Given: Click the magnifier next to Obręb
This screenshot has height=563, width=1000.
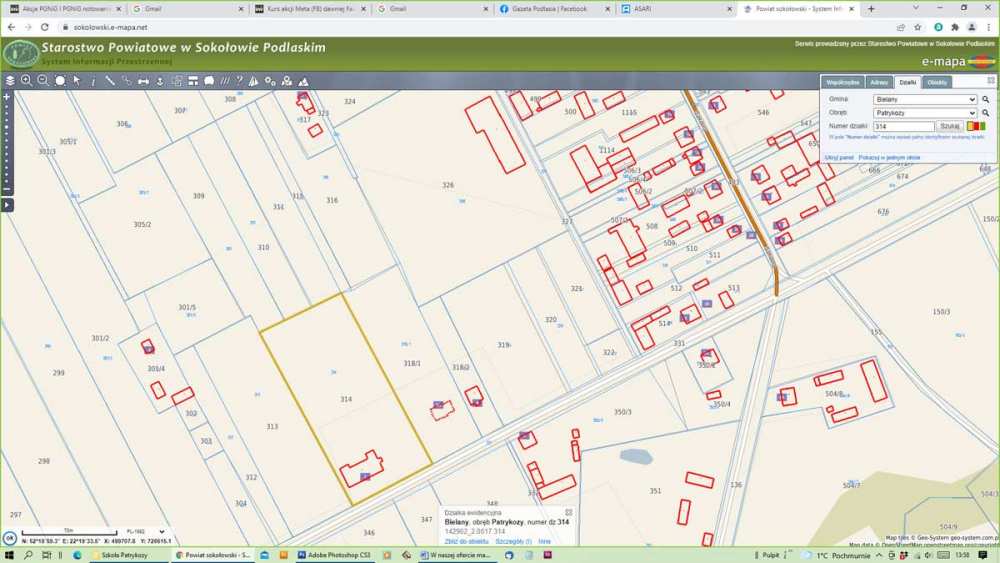Looking at the screenshot, I should (985, 113).
